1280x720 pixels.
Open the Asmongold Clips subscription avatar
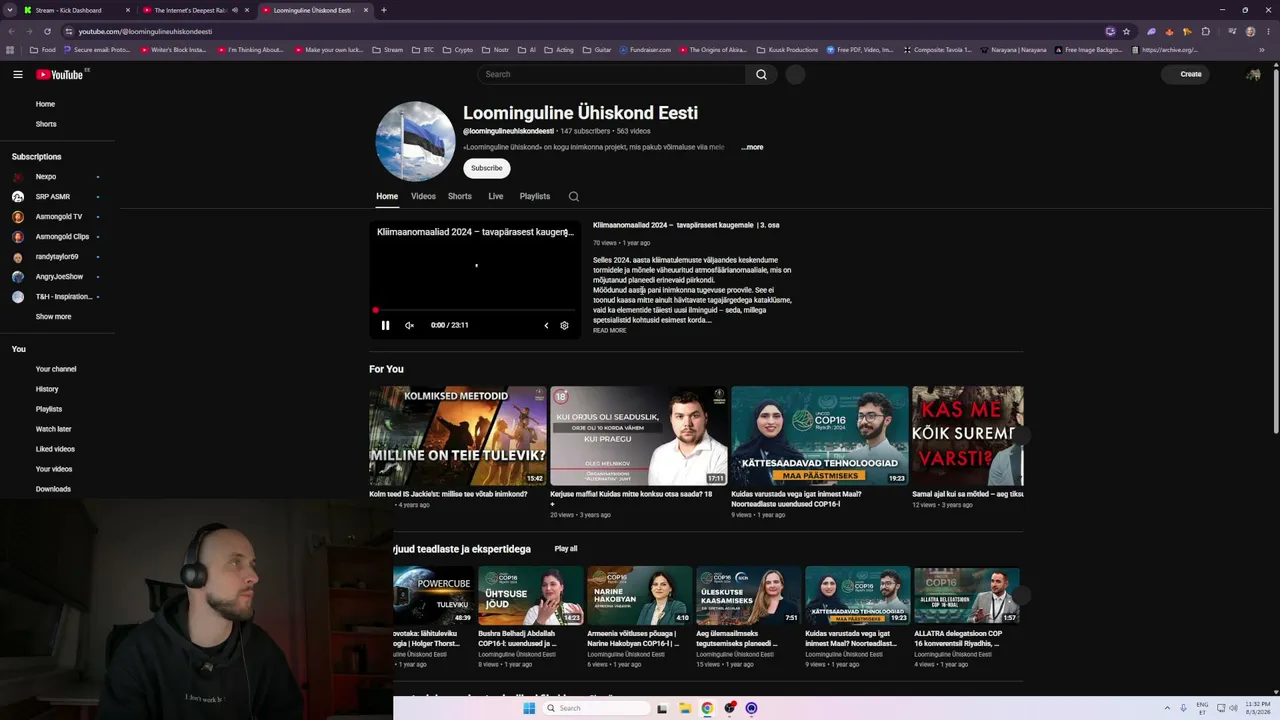click(18, 237)
